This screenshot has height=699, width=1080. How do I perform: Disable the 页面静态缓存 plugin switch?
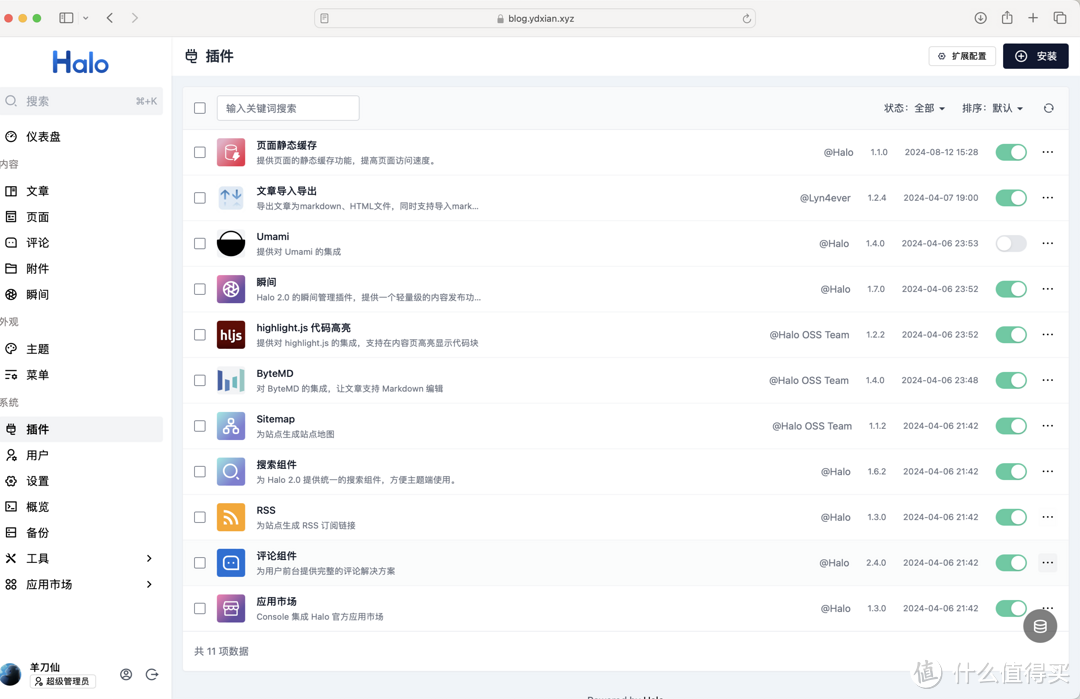click(1010, 151)
